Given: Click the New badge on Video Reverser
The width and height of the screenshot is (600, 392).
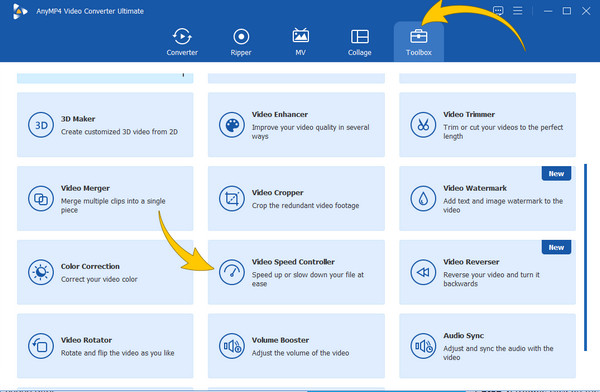Looking at the screenshot, I should [x=556, y=247].
